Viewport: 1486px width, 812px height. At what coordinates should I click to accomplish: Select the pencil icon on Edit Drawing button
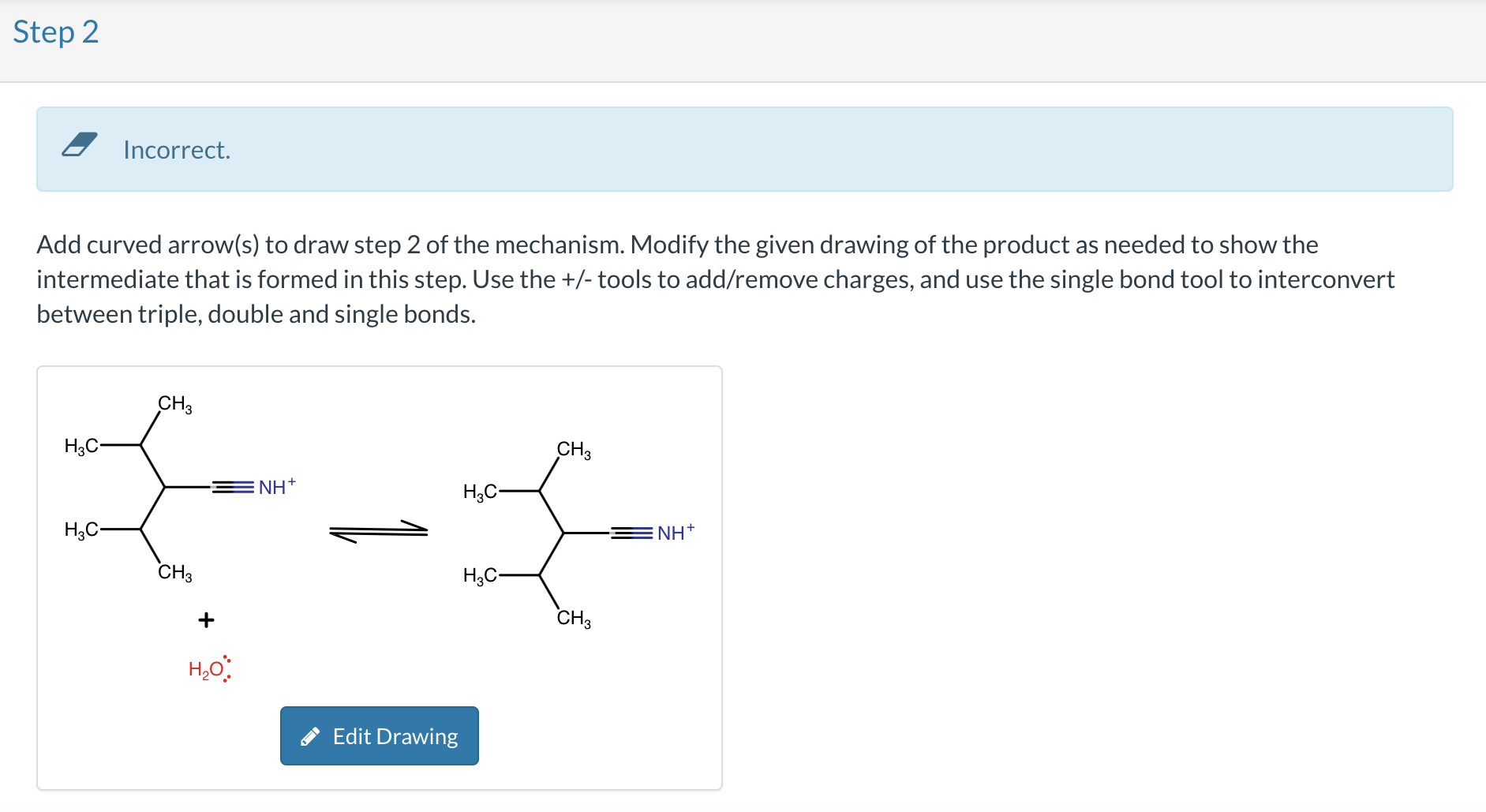pos(311,735)
